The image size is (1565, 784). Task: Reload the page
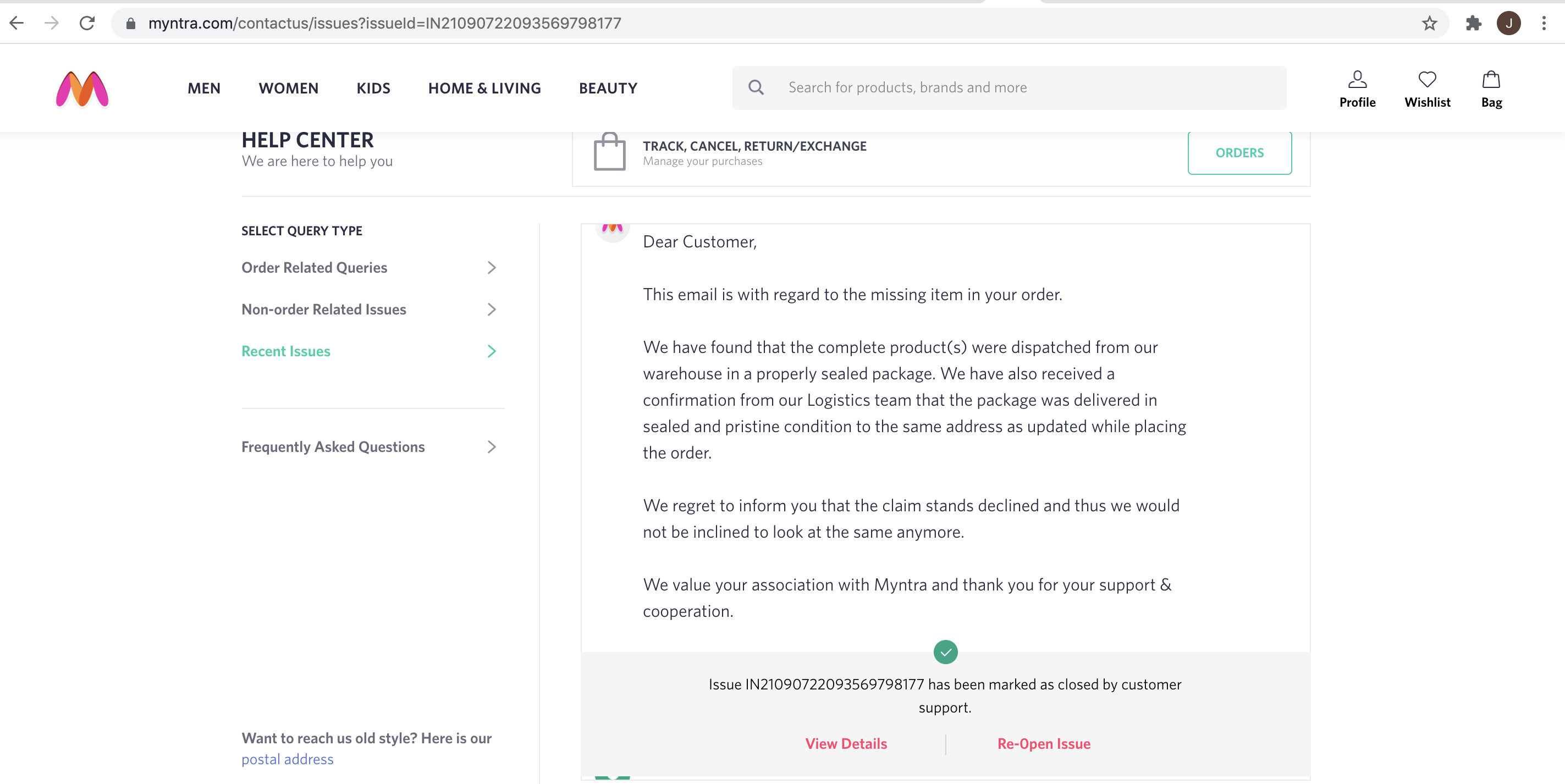(x=87, y=23)
